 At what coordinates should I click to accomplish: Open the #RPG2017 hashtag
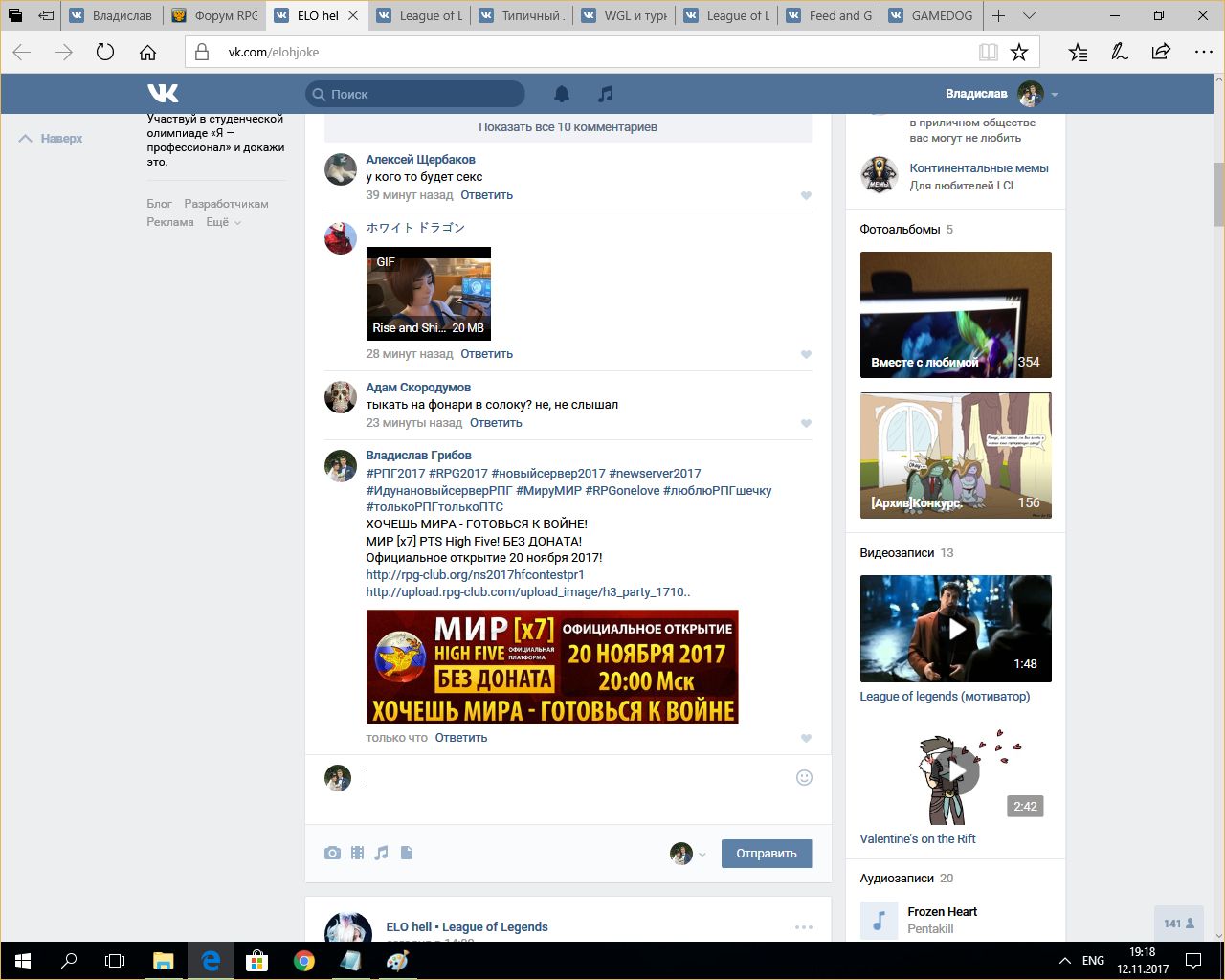458,474
